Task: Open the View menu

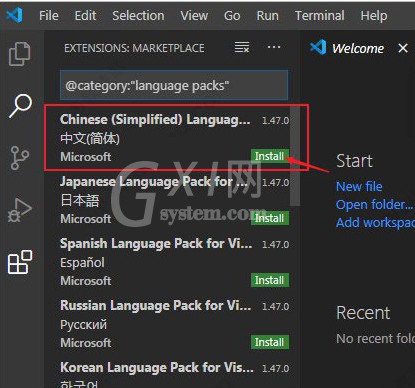Action: point(194,15)
